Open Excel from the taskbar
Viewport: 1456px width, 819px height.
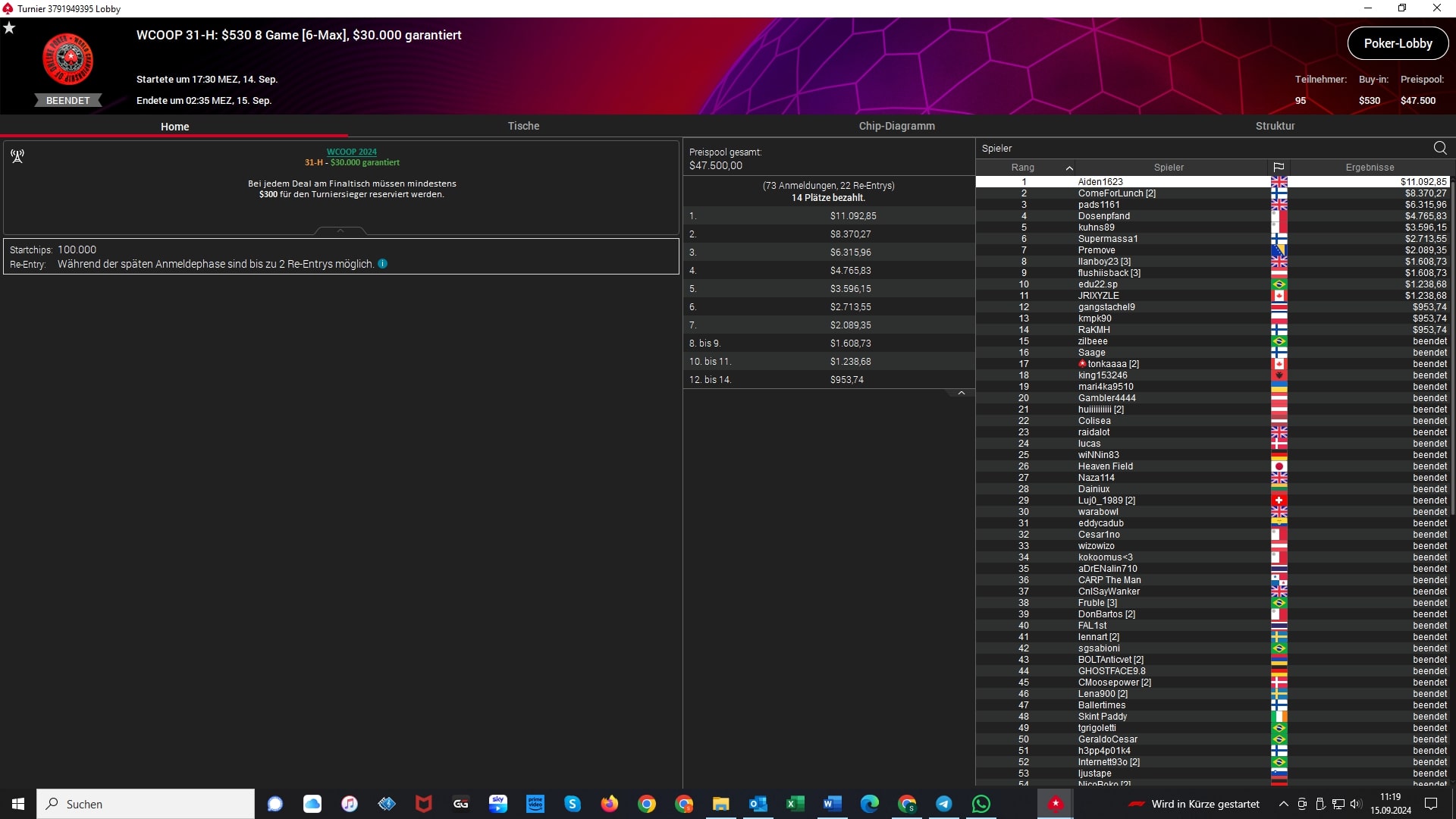click(795, 804)
